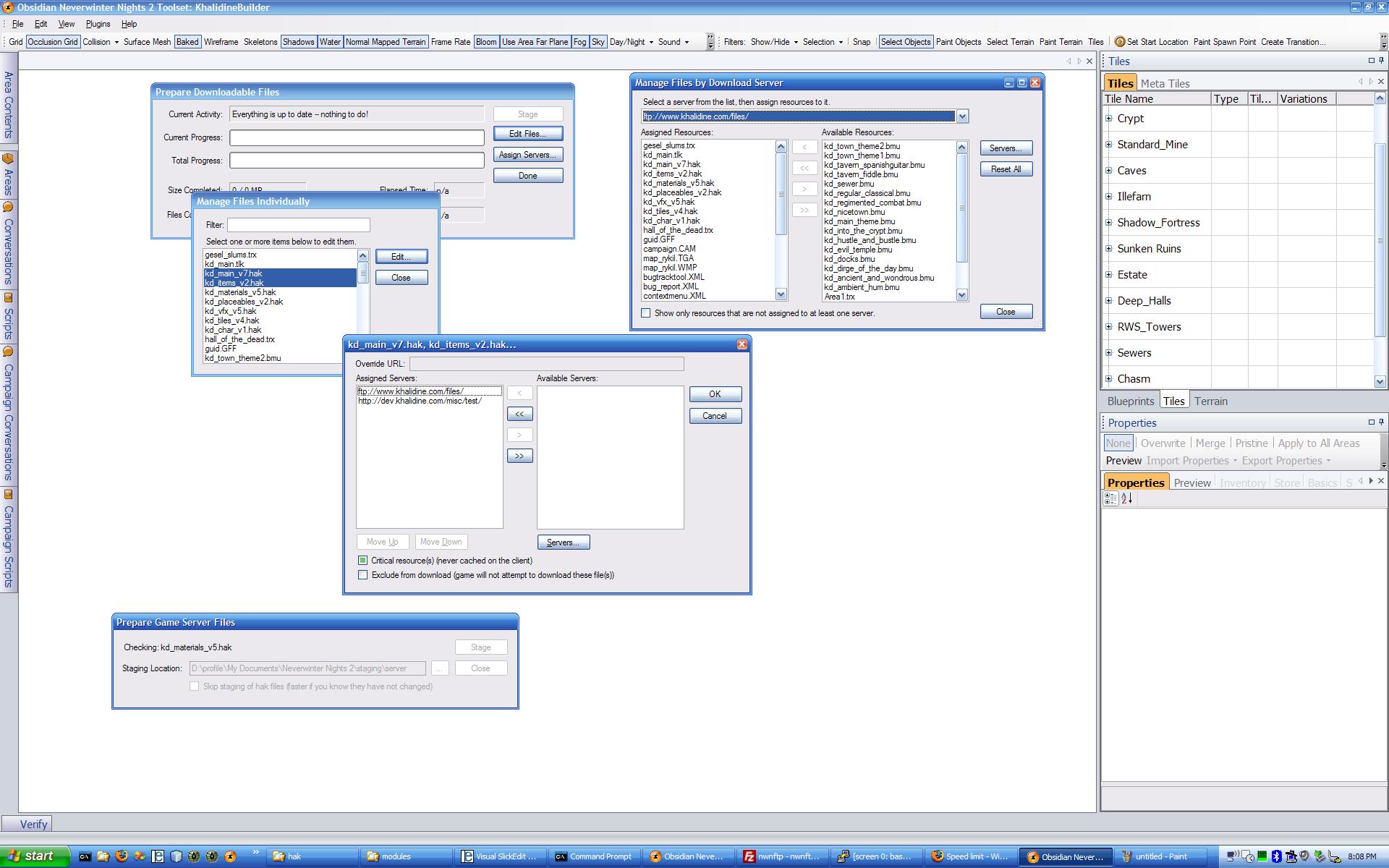The height and width of the screenshot is (868, 1389).
Task: Move selected resource left with < arrow in Manage Files by Download Server
Action: (x=804, y=147)
